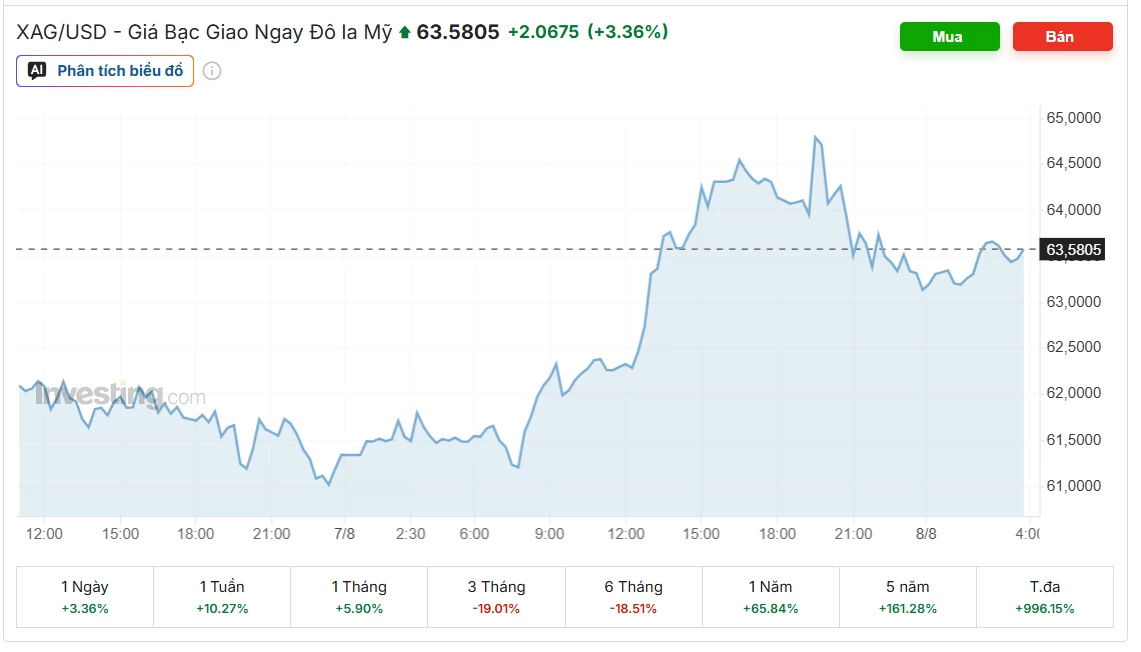Click the 63,5805 current price label on axis

(1073, 250)
